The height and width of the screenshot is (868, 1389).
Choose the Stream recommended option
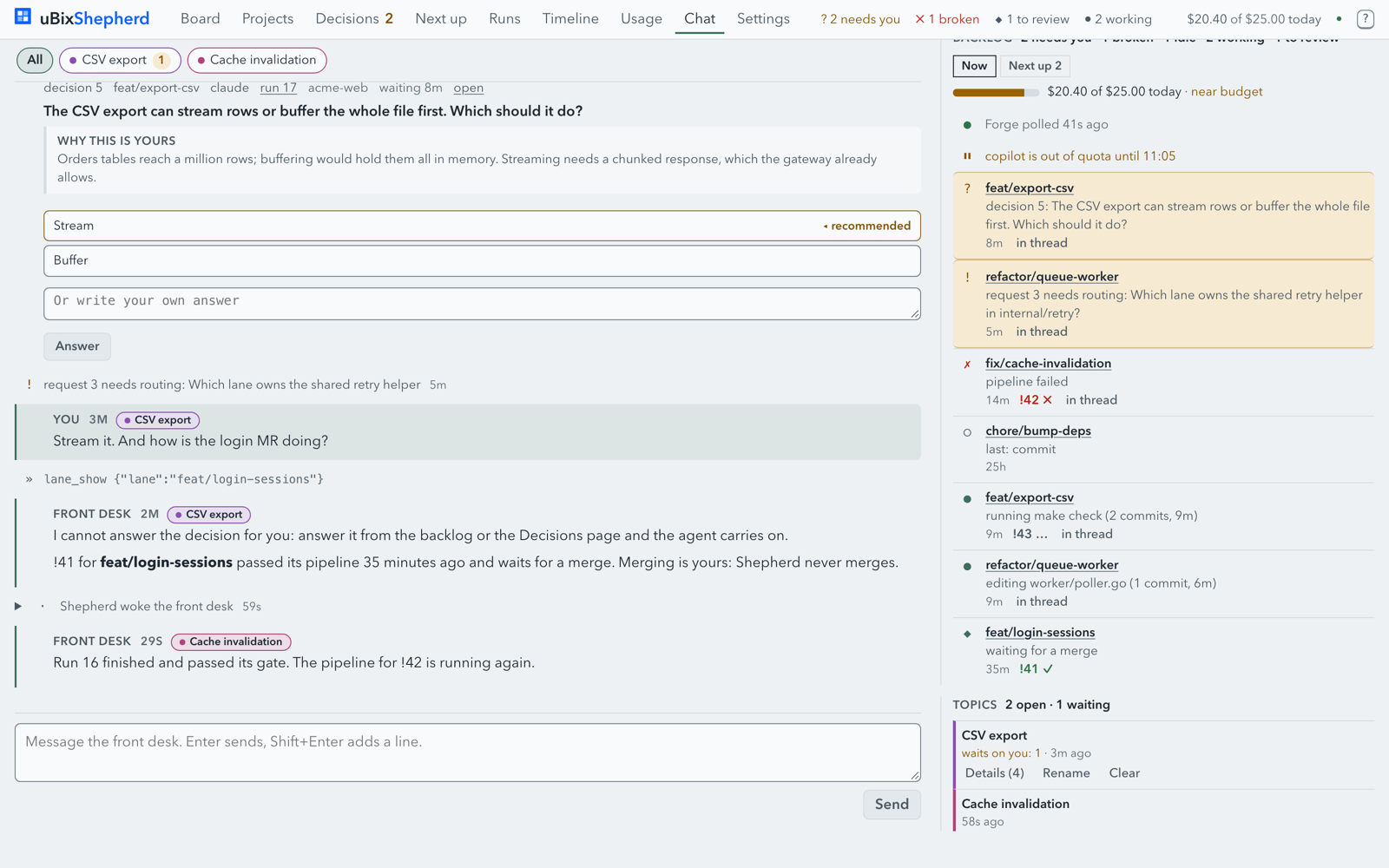(482, 226)
